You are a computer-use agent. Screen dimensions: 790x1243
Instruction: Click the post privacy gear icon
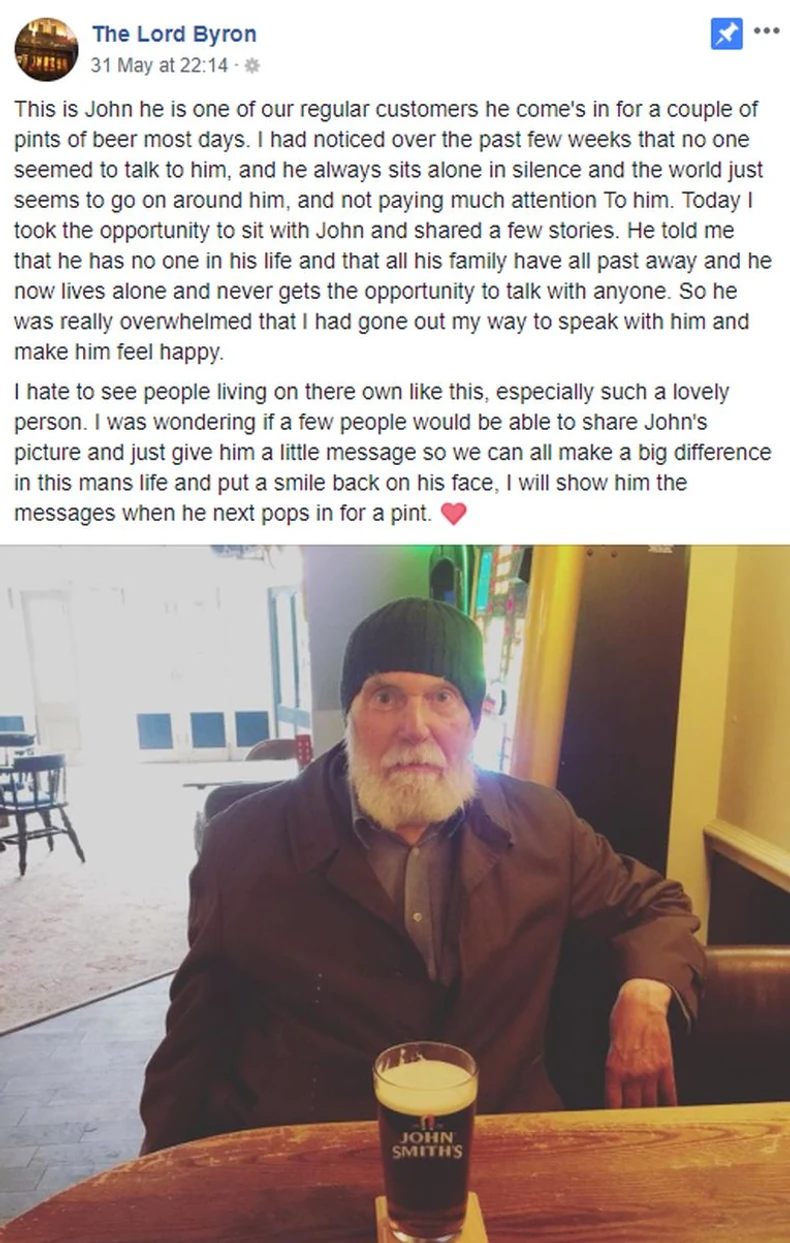(252, 66)
